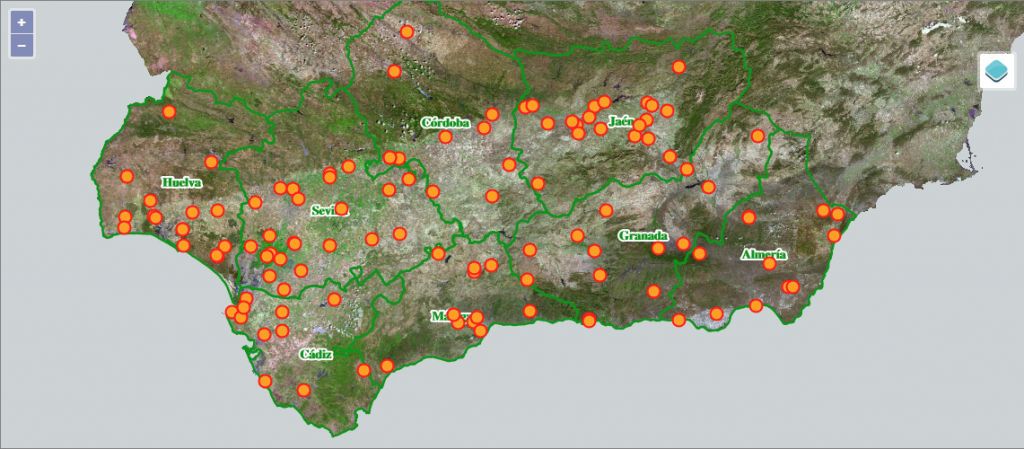1024x449 pixels.
Task: Select the northernmost marker in Córdoba province
Action: (407, 32)
